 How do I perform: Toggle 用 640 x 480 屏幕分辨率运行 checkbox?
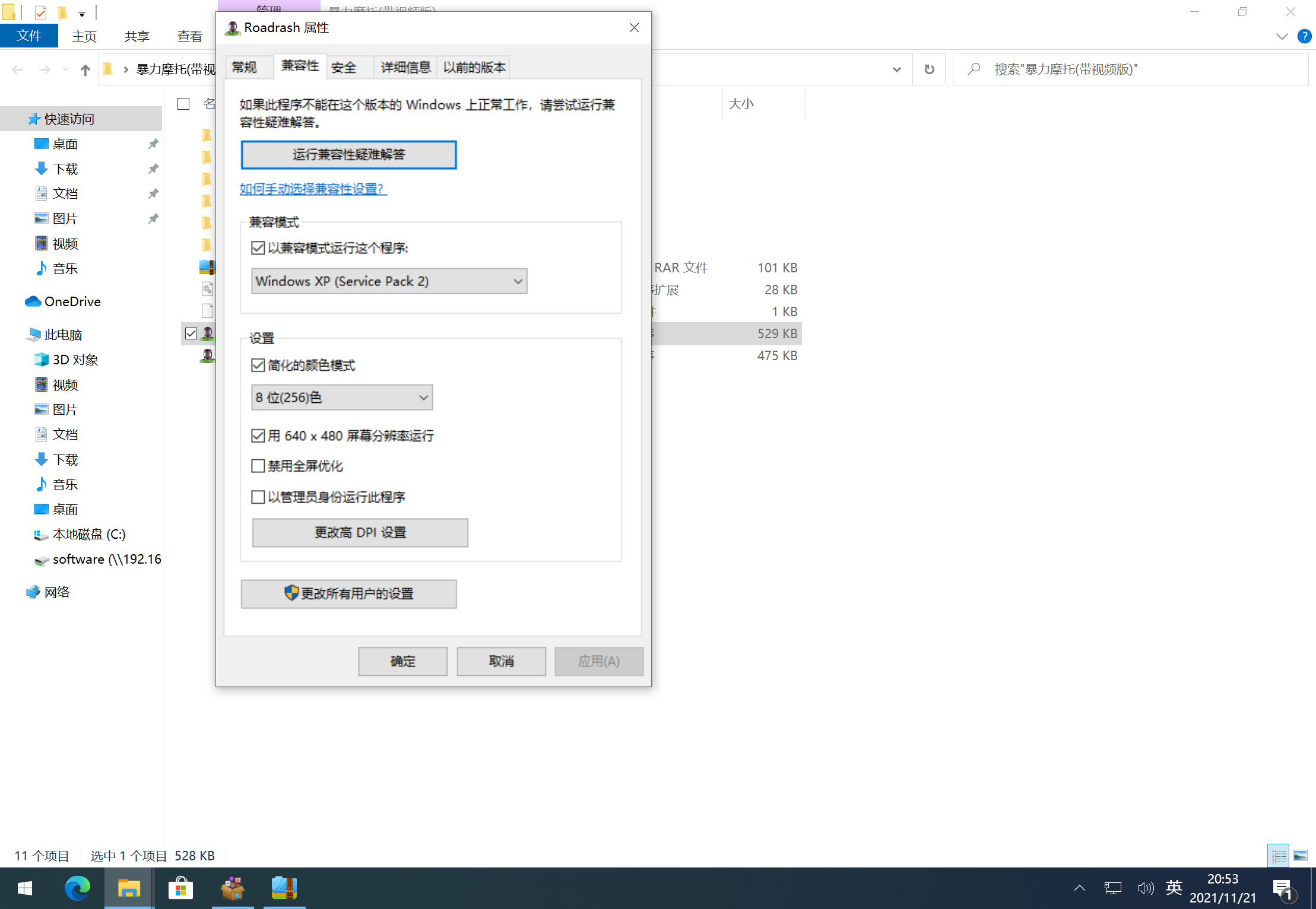click(258, 436)
